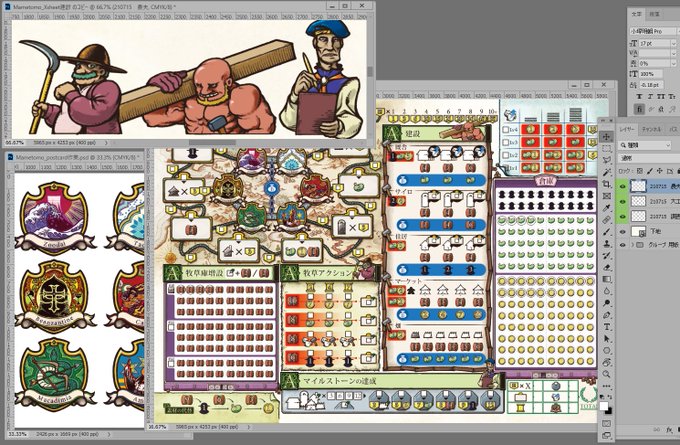Hide the third 210715 layer
Viewport: 680px width, 445px height.
point(622,216)
